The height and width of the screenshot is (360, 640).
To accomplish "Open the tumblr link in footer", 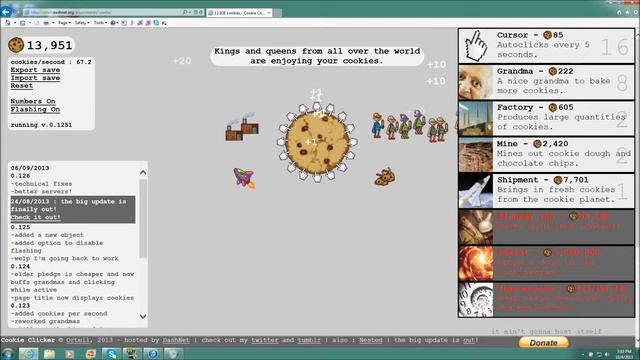I will coord(309,340).
